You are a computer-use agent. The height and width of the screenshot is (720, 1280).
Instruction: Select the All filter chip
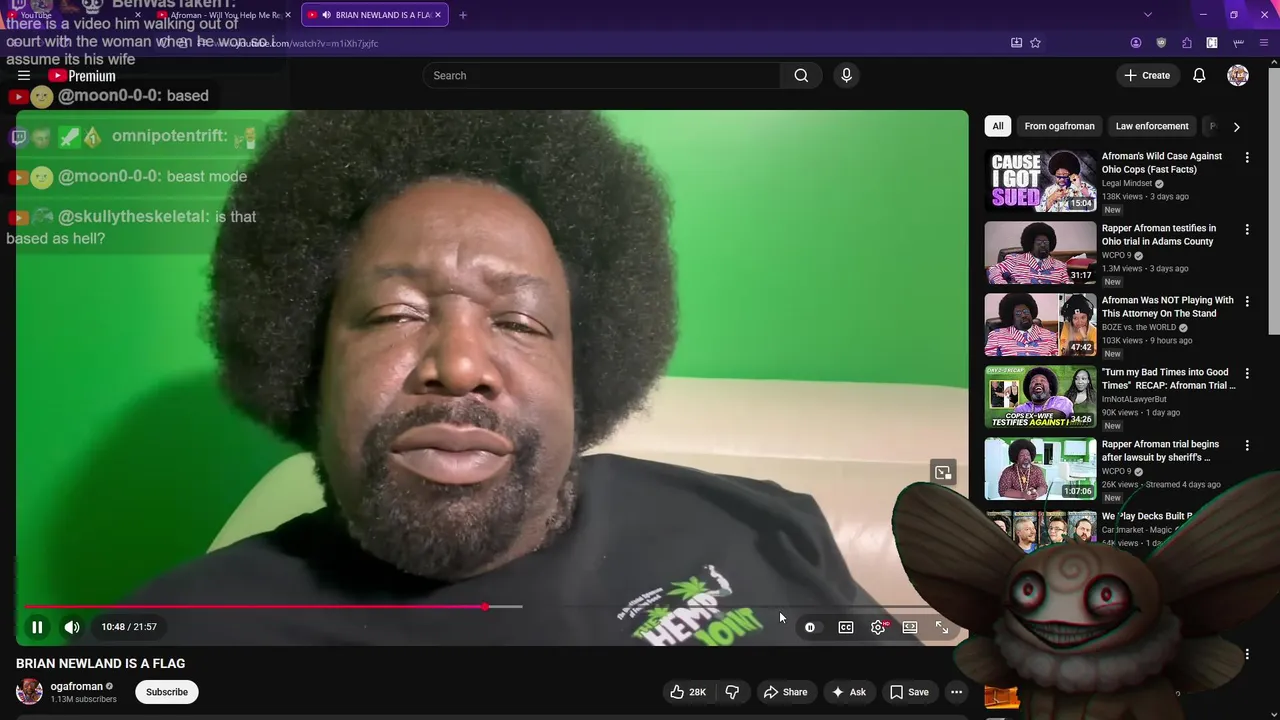click(x=997, y=126)
